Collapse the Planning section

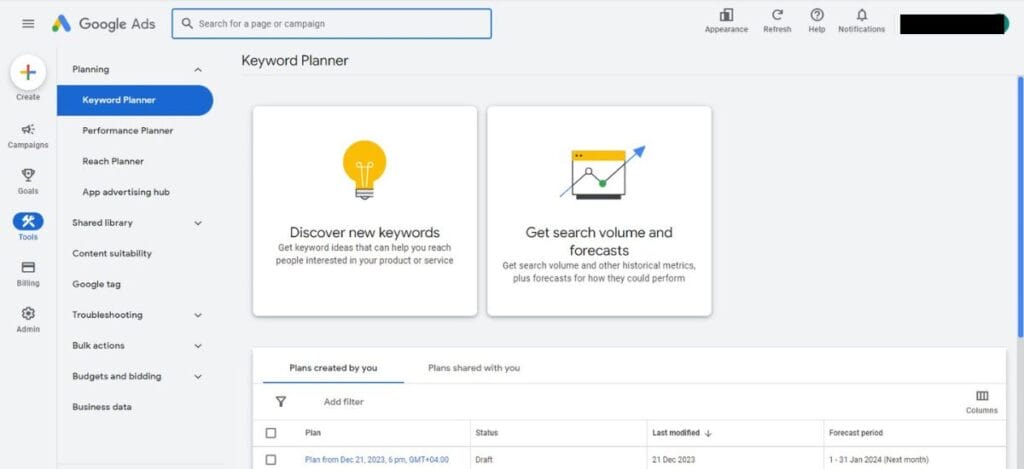[x=198, y=69]
